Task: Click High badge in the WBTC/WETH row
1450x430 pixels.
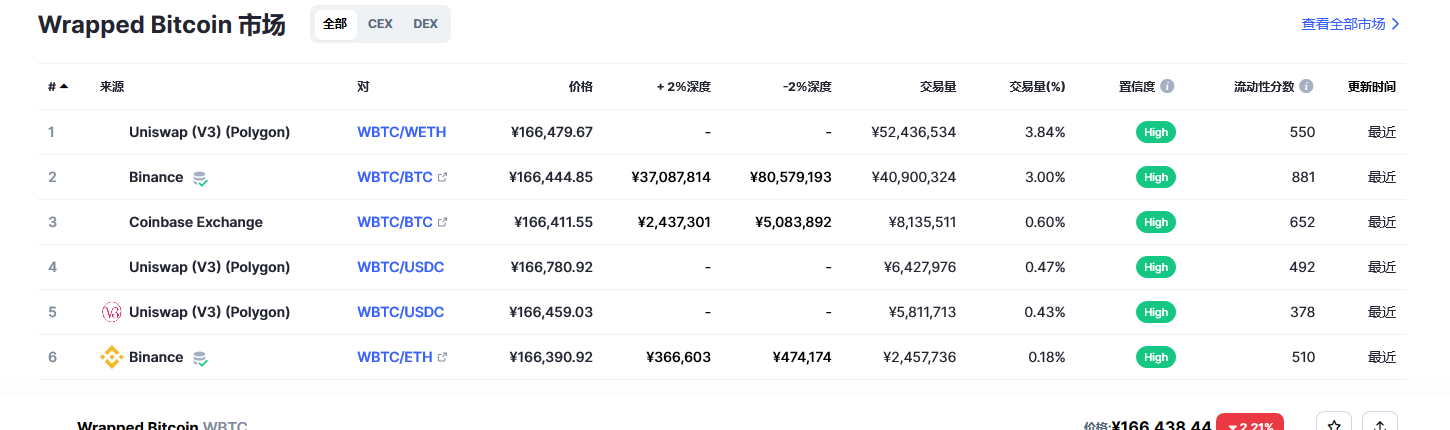Action: [x=1156, y=132]
